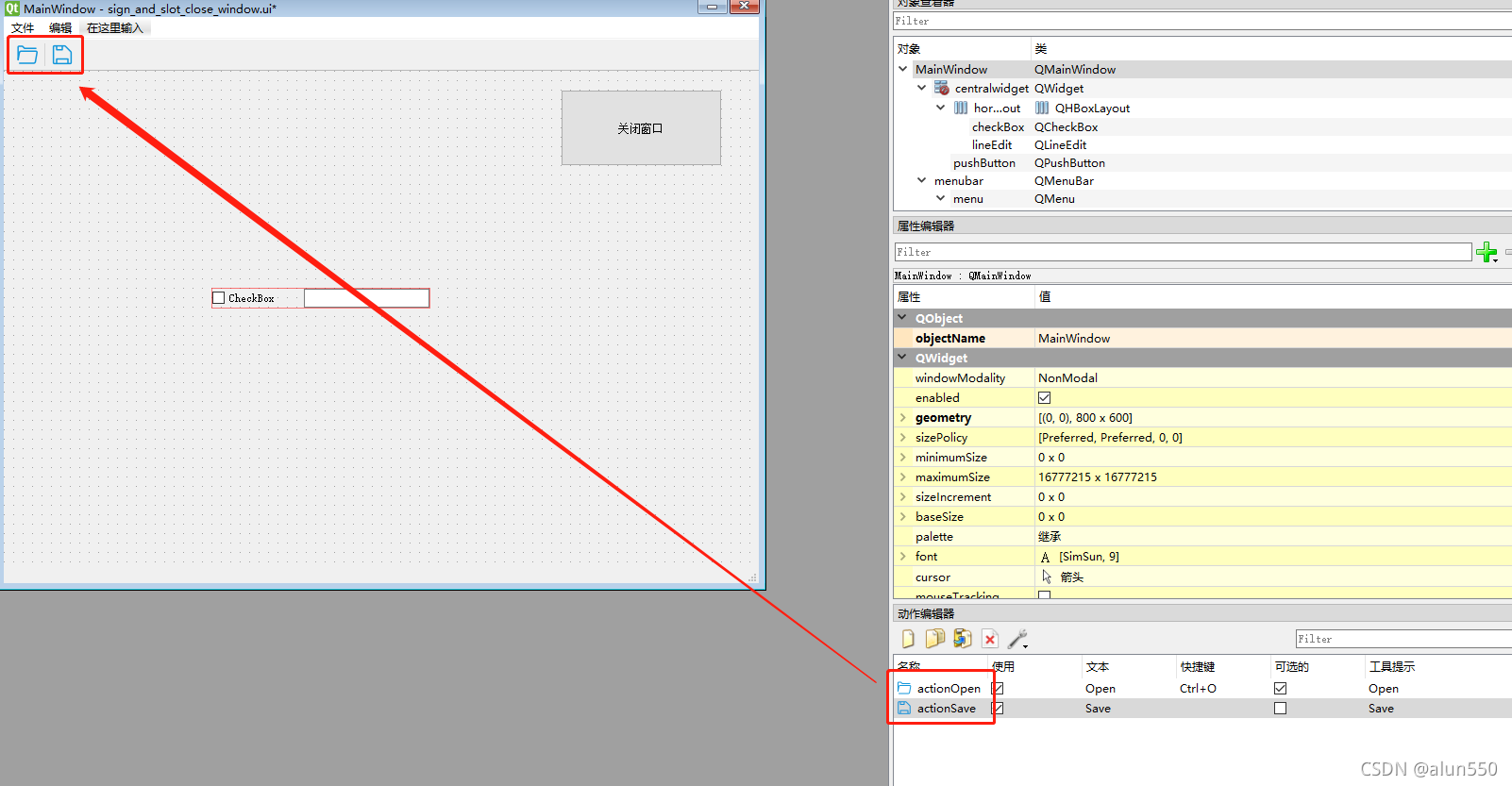Toggle the Used checkbox for actionSave

point(998,709)
